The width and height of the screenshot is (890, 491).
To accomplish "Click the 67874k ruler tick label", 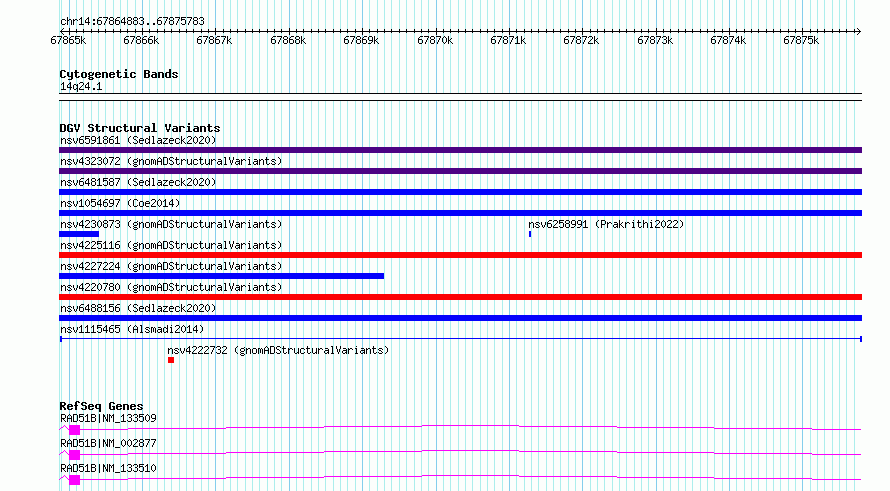I will [x=728, y=40].
